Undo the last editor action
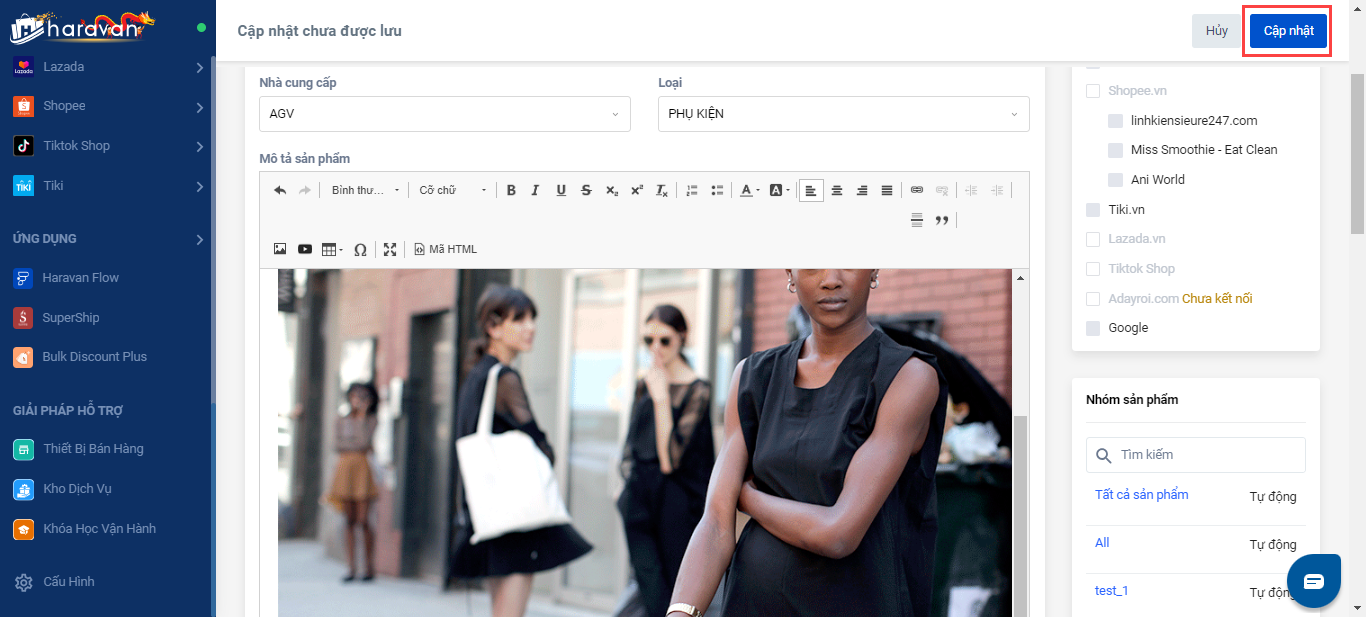The width and height of the screenshot is (1366, 617). [280, 190]
